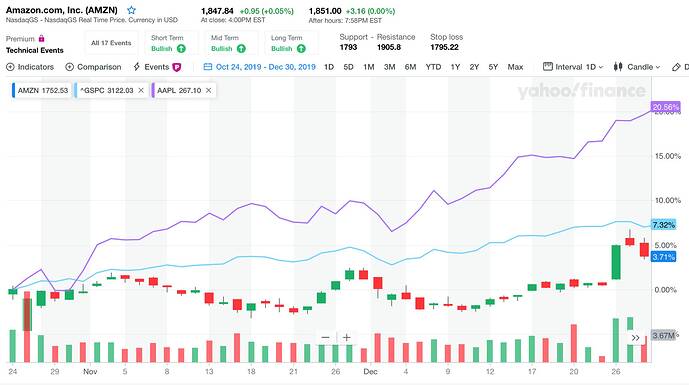Open All 17 Events
Screen dimensions: 689x385
[x=111, y=43]
